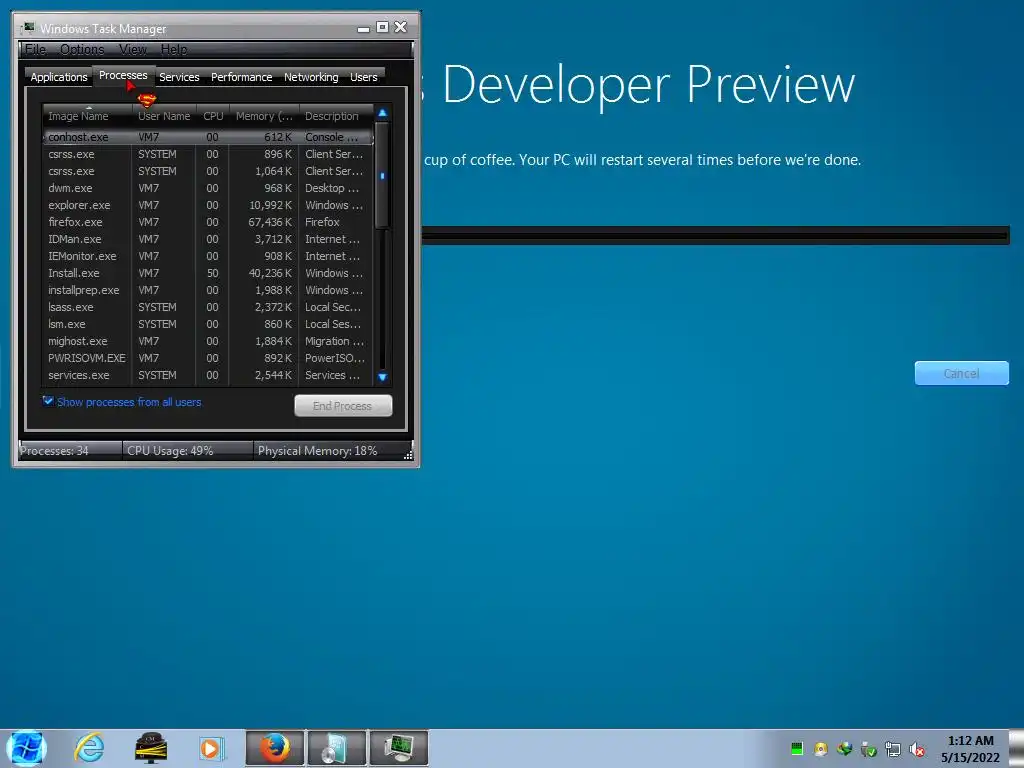The height and width of the screenshot is (768, 1024).
Task: Sort processes by Description column
Action: pos(336,116)
